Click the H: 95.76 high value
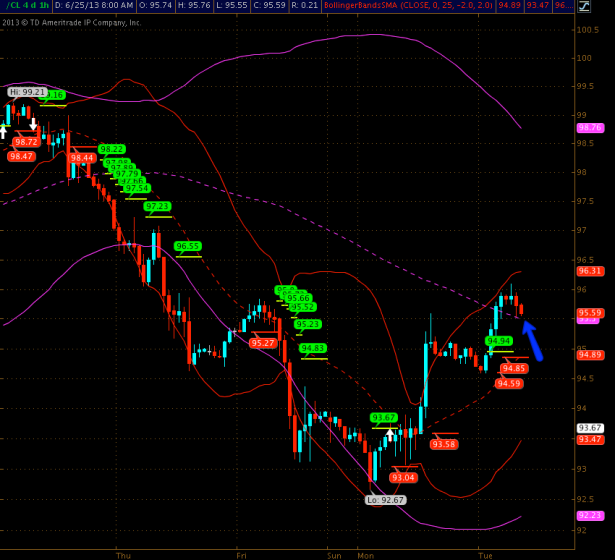The width and height of the screenshot is (615, 560). [194, 5]
